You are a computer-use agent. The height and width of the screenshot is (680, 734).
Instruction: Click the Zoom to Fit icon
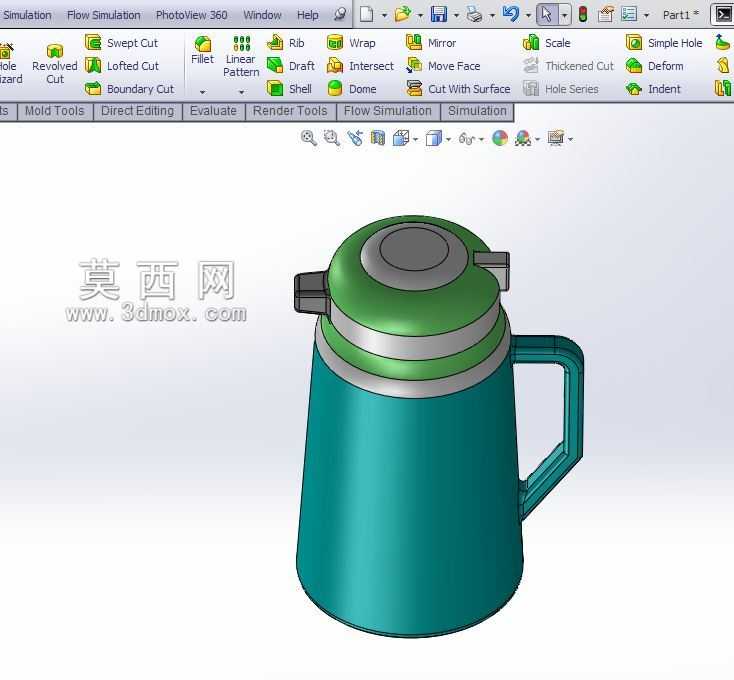[308, 138]
